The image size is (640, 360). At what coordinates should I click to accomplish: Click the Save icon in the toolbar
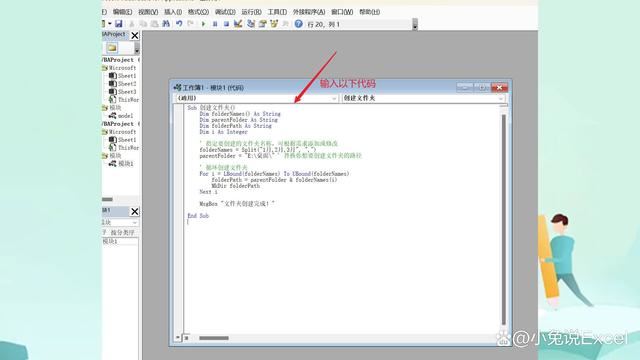(118, 24)
